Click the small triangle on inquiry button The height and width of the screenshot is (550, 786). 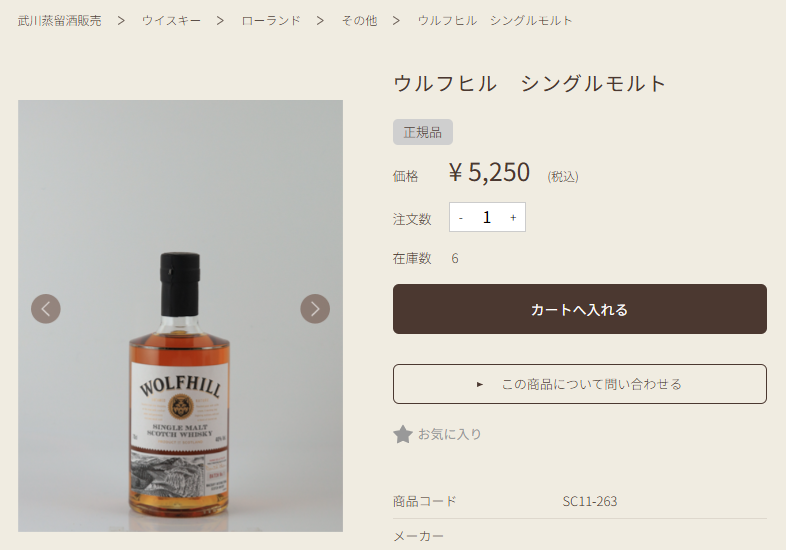pyautogui.click(x=480, y=384)
